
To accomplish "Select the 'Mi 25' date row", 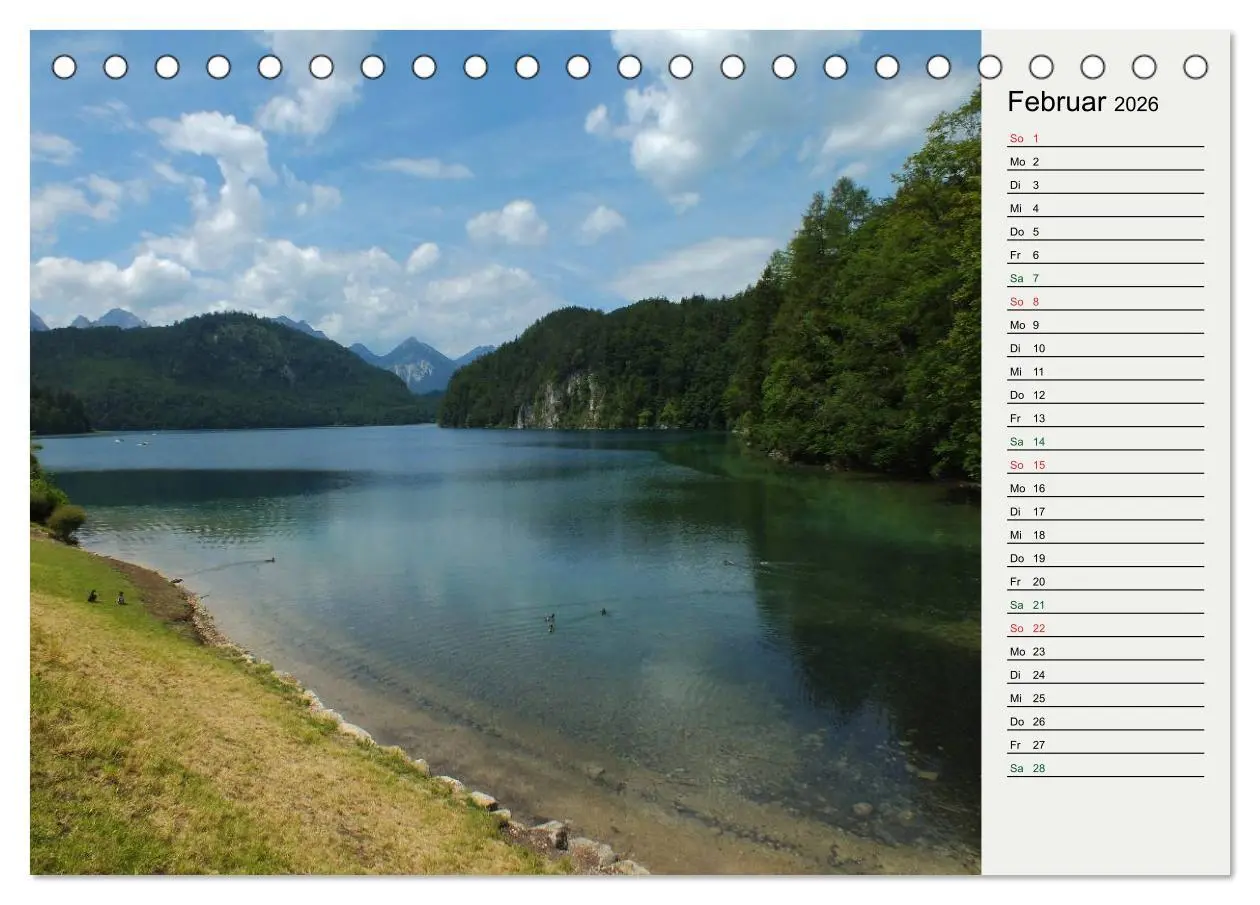I will tap(1105, 698).
